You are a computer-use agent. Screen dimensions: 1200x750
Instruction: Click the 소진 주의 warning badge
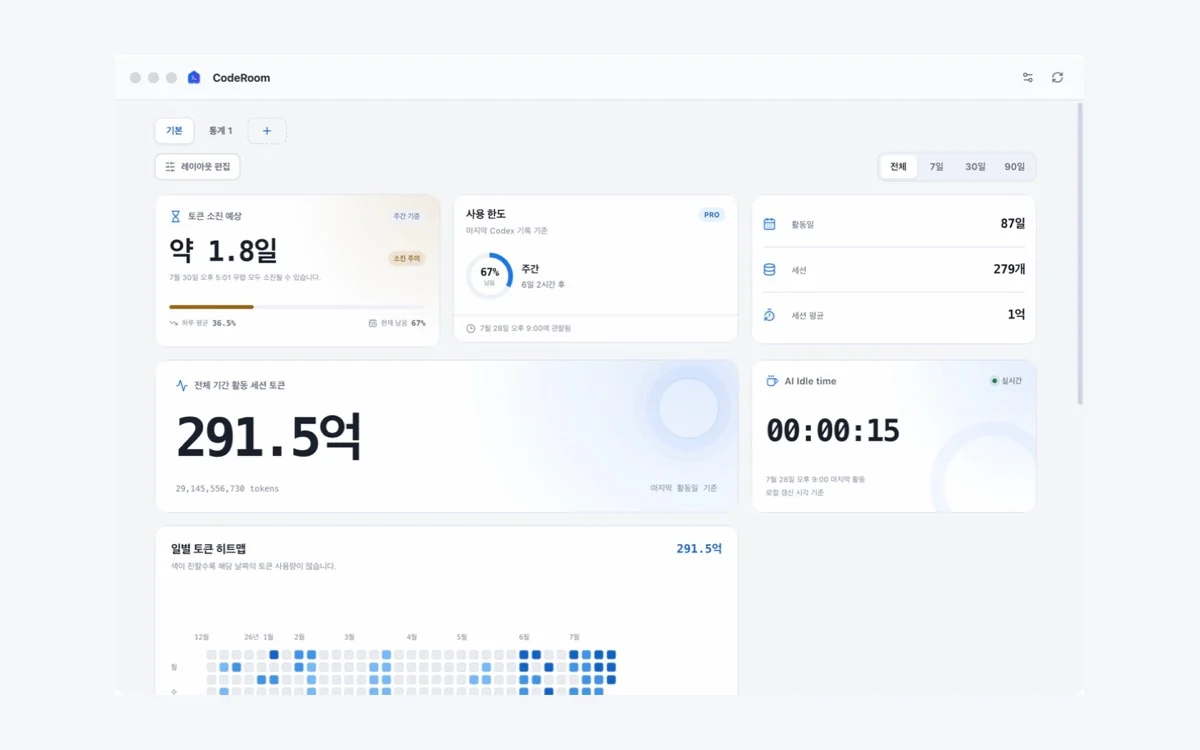(x=407, y=258)
